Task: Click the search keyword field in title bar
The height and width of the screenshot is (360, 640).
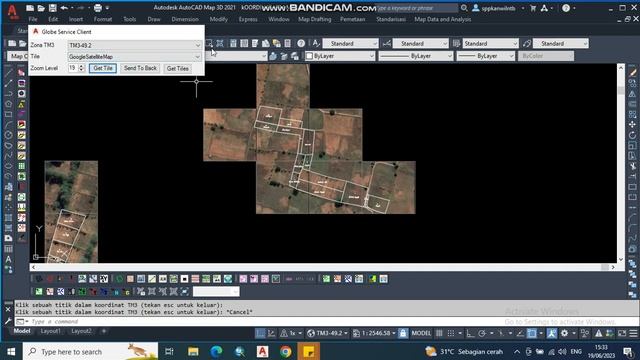Action: 416,8
